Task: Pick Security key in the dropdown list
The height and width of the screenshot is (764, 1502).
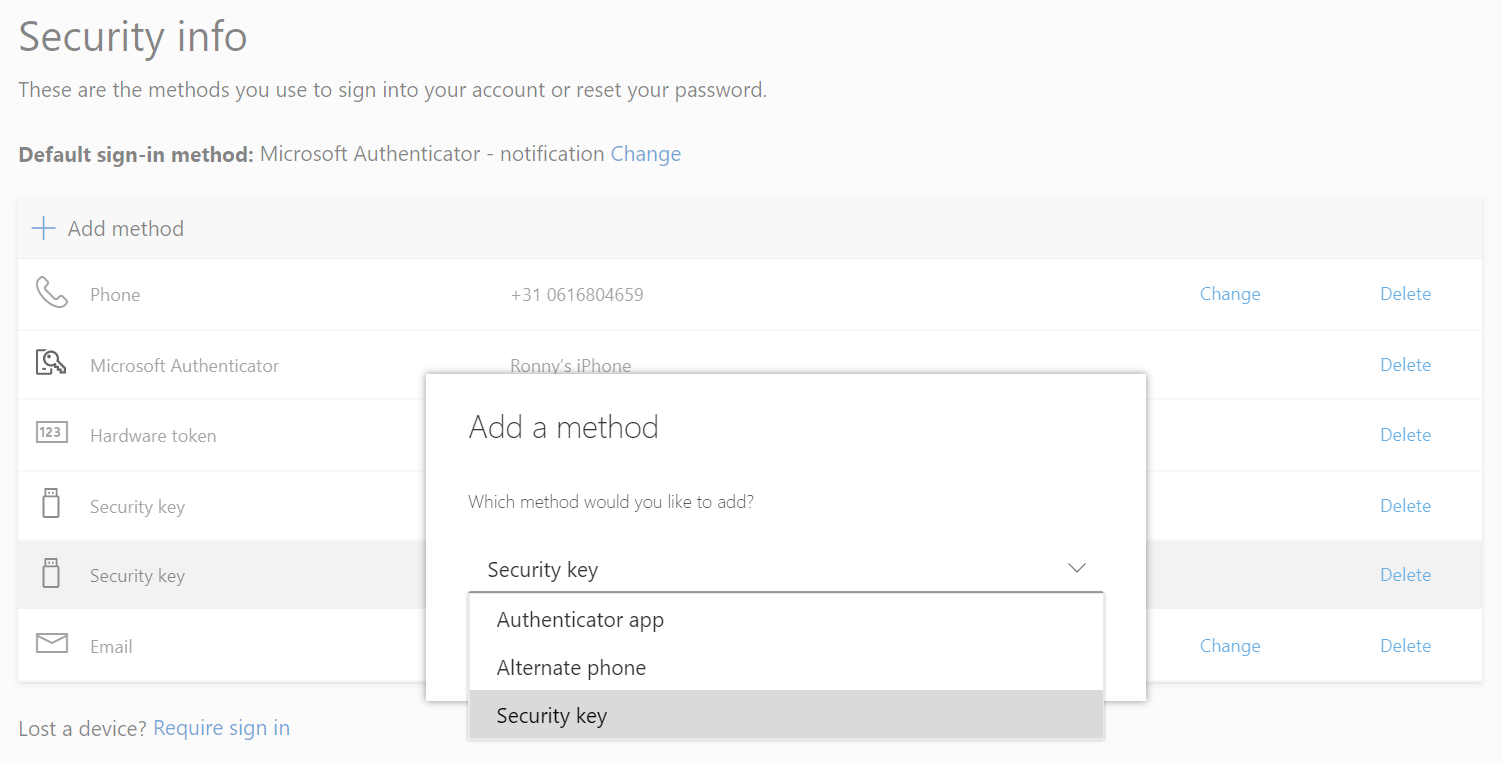Action: pos(552,716)
